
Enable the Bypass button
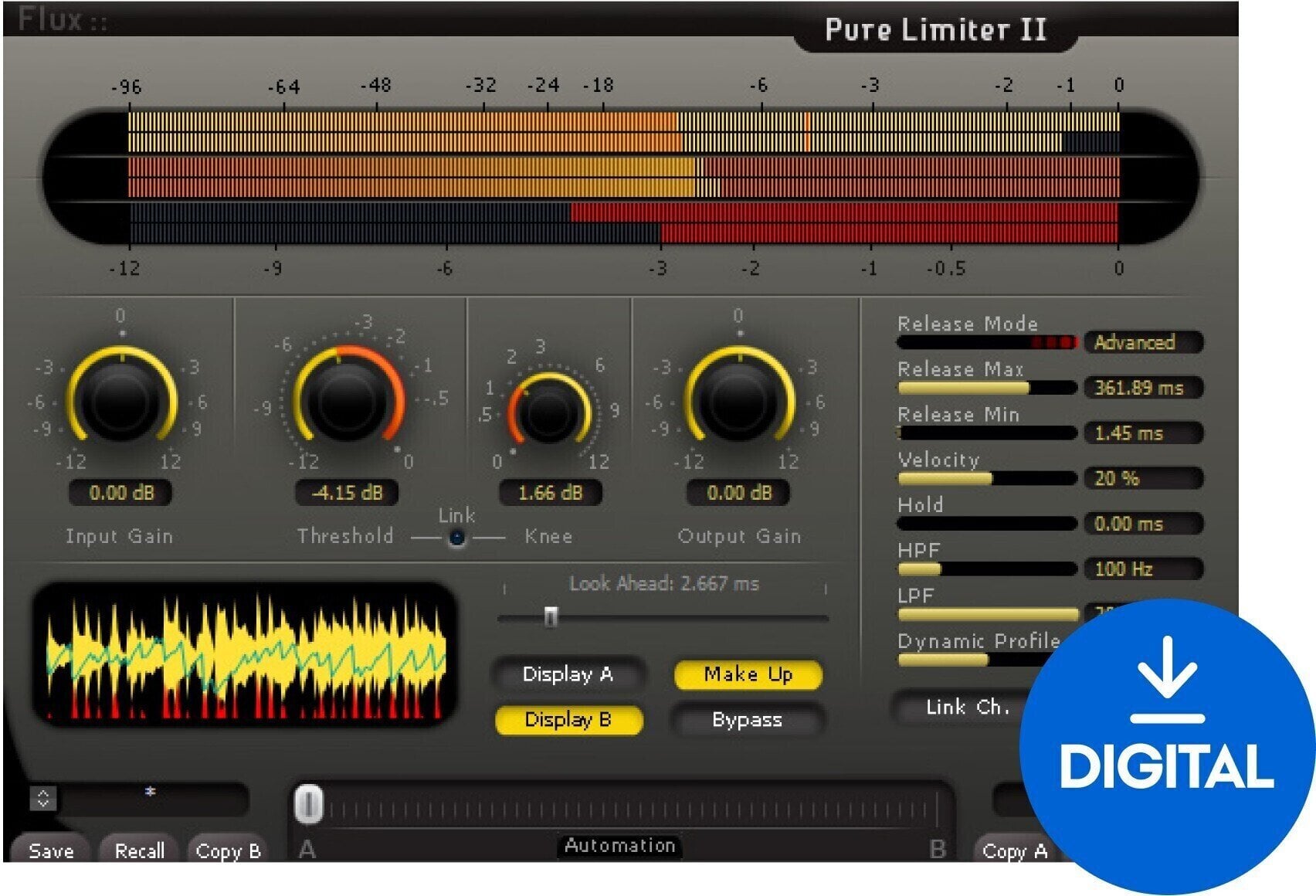[747, 720]
